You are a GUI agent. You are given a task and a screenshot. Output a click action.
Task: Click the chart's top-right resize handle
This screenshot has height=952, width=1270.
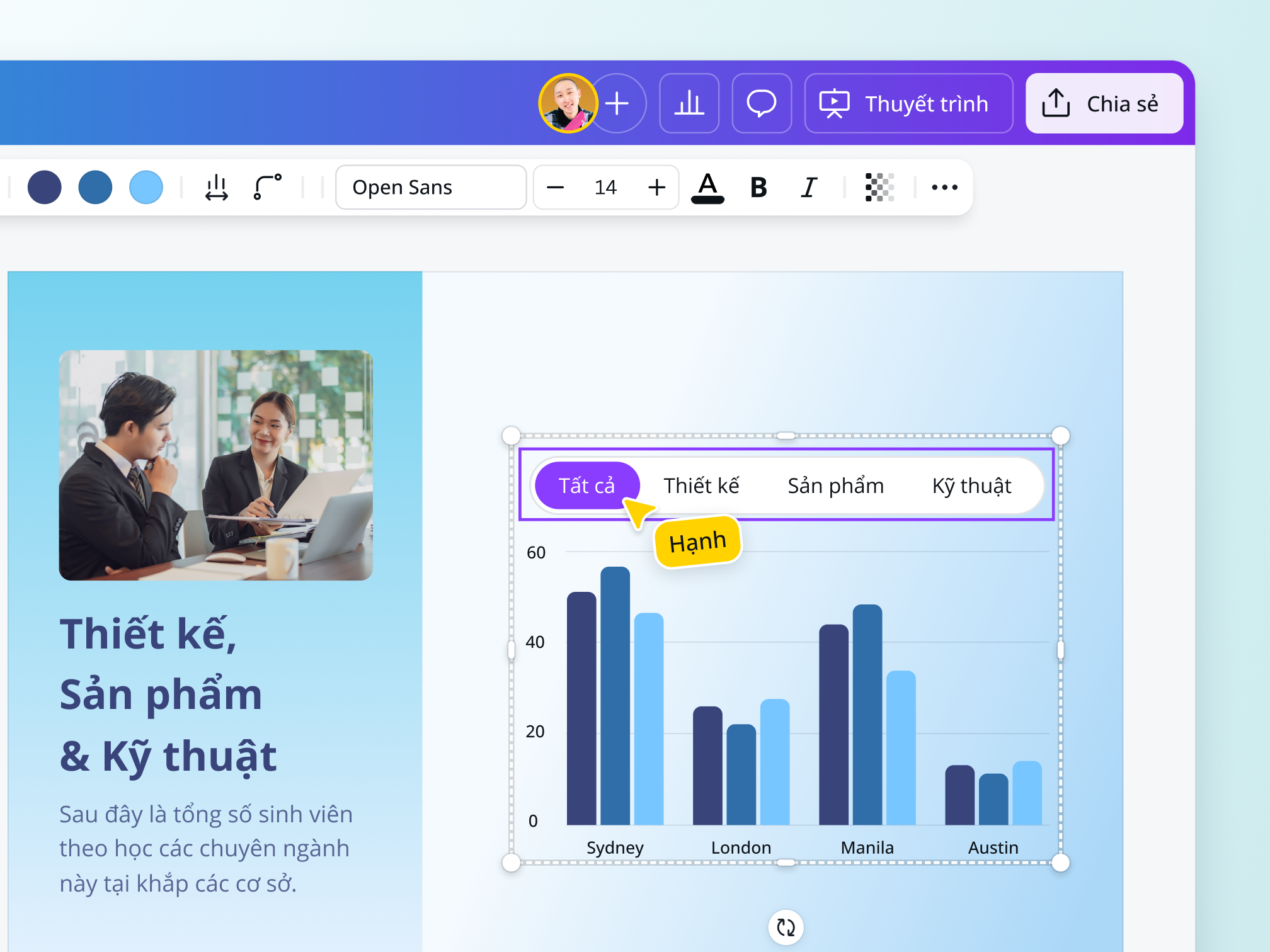[1060, 435]
